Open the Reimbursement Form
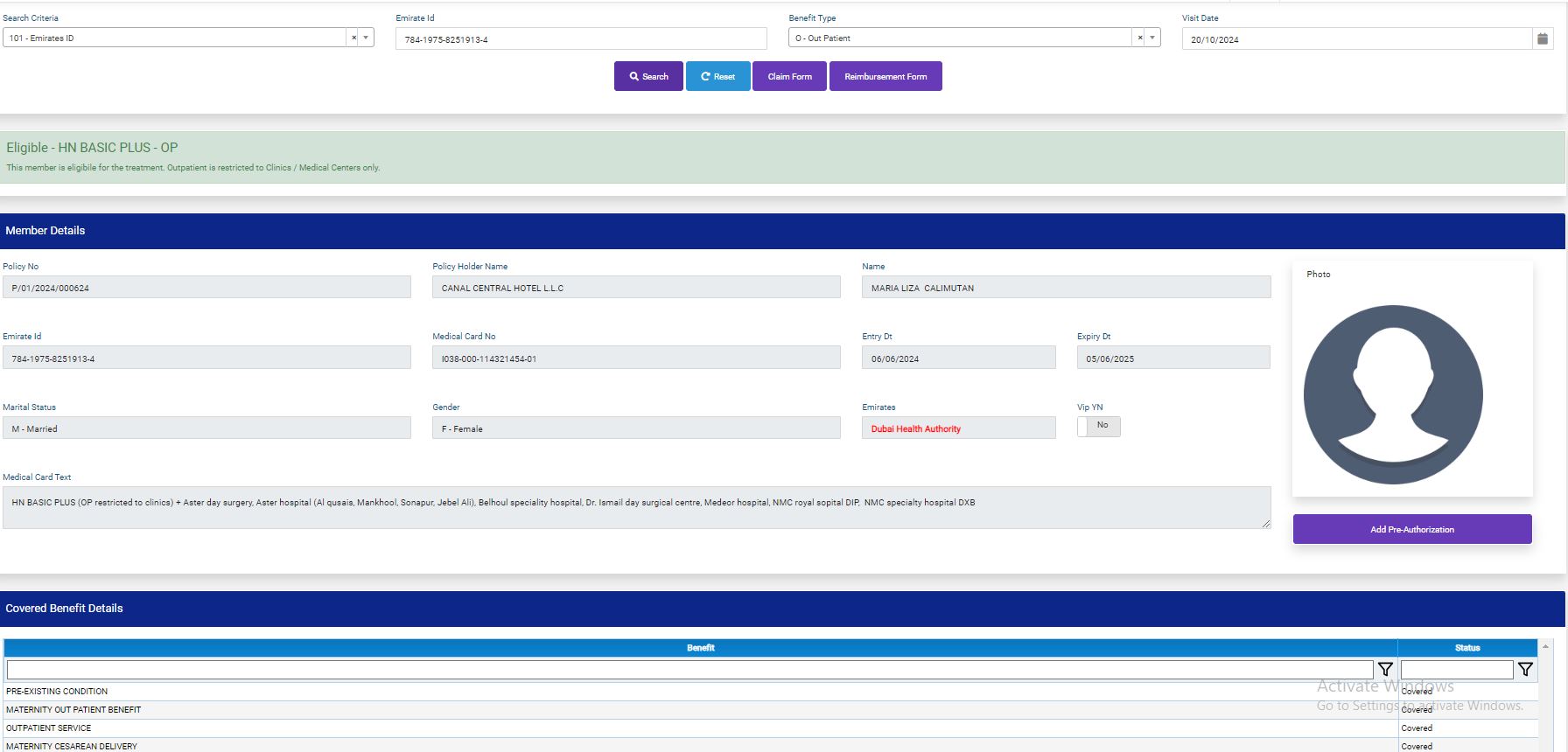 (885, 76)
